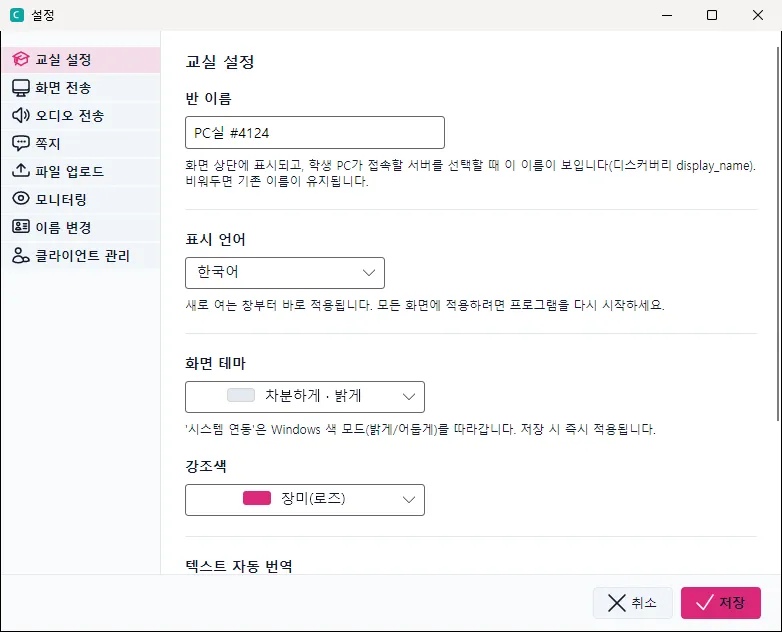Click the rose accent color swatch
This screenshot has height=632, width=782.
click(x=257, y=498)
